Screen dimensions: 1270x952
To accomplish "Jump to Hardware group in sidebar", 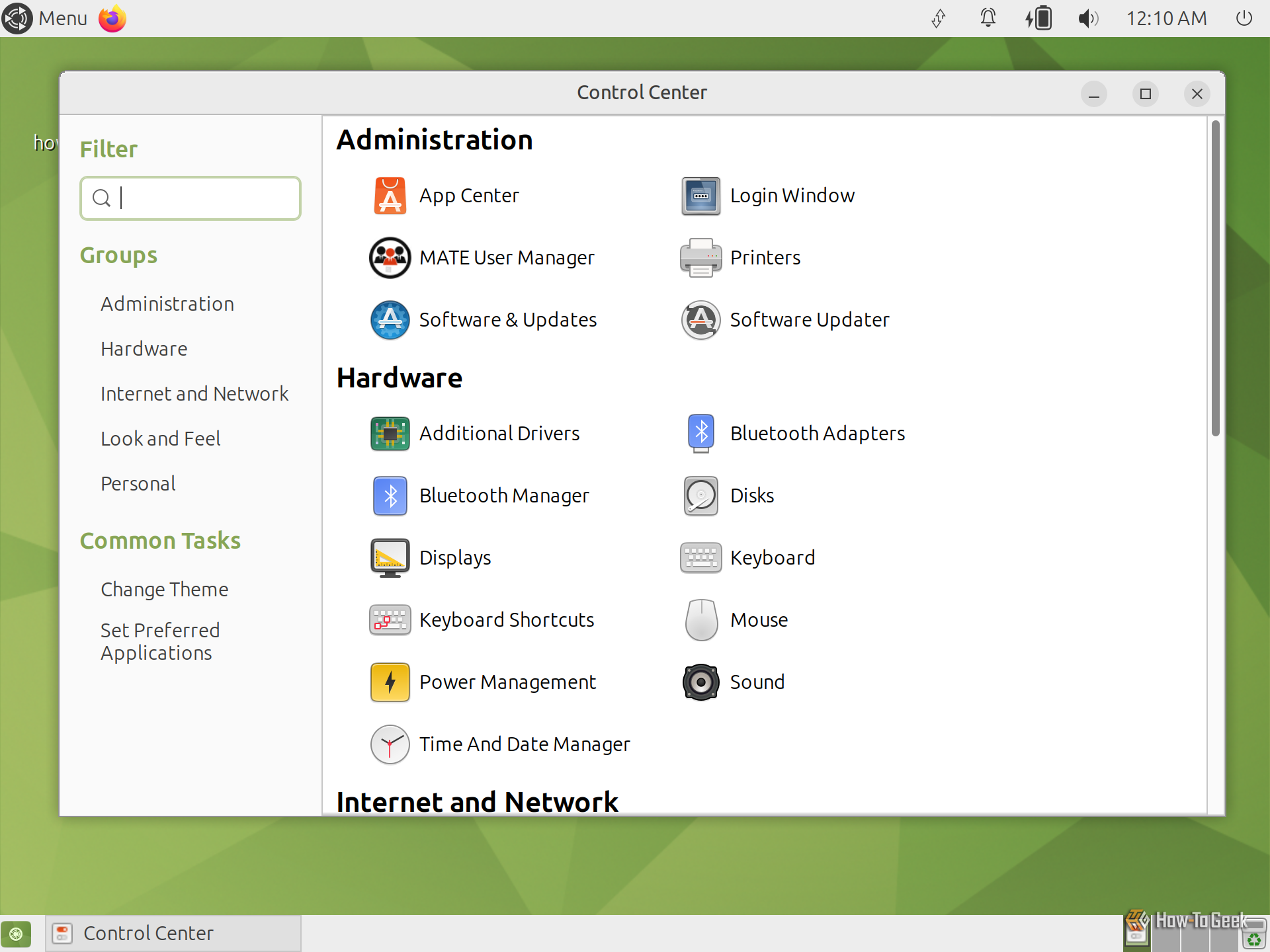I will [x=144, y=349].
